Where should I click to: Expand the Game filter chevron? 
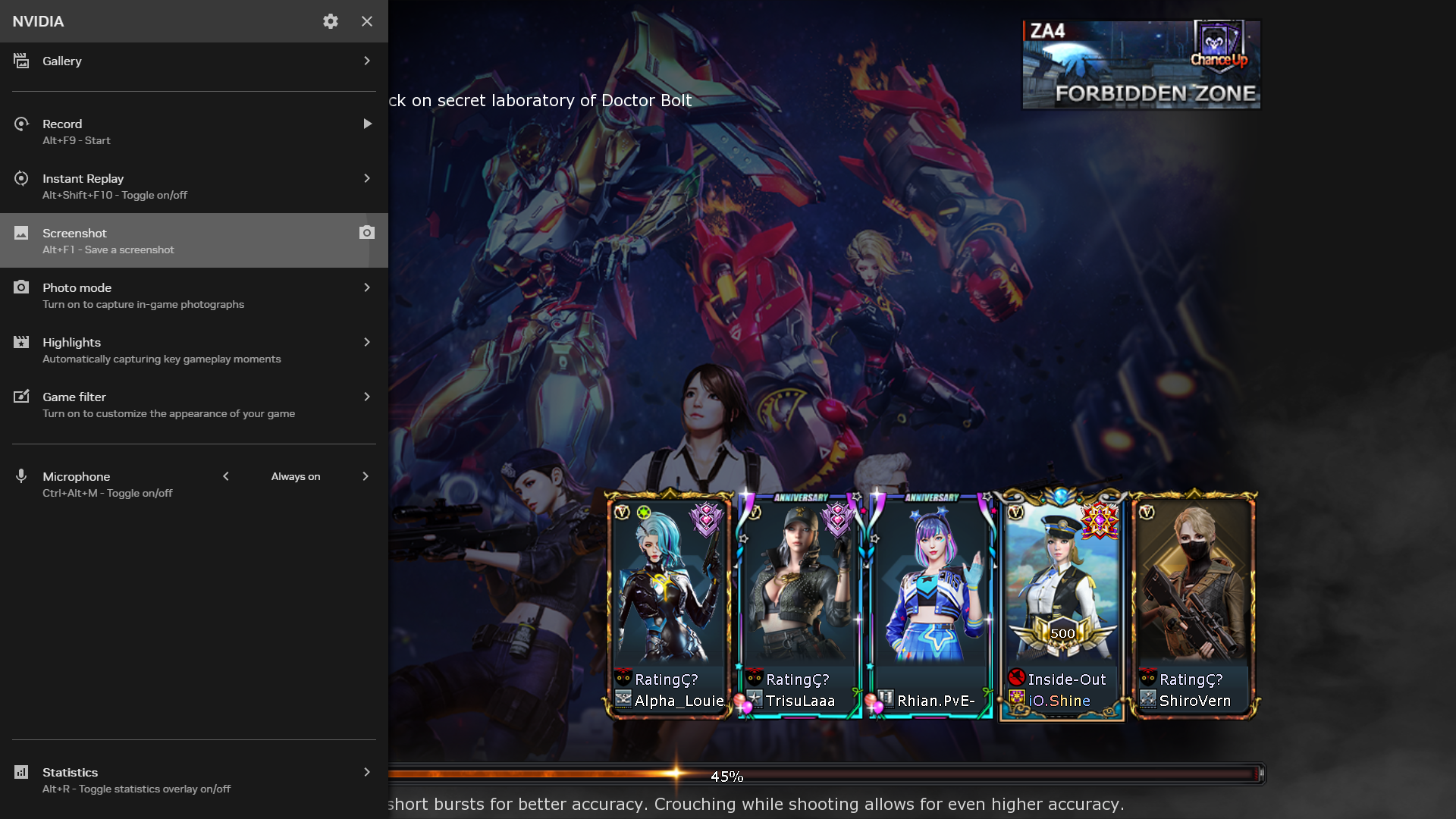pyautogui.click(x=367, y=397)
